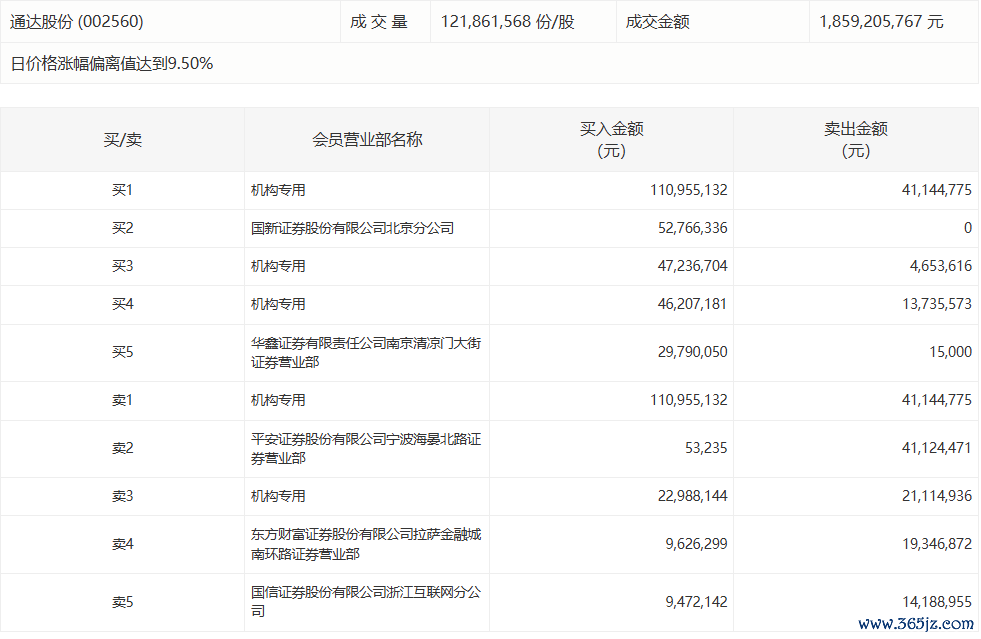This screenshot has width=981, height=639.
Task: Select sell amount 15,000
Action: coord(950,352)
